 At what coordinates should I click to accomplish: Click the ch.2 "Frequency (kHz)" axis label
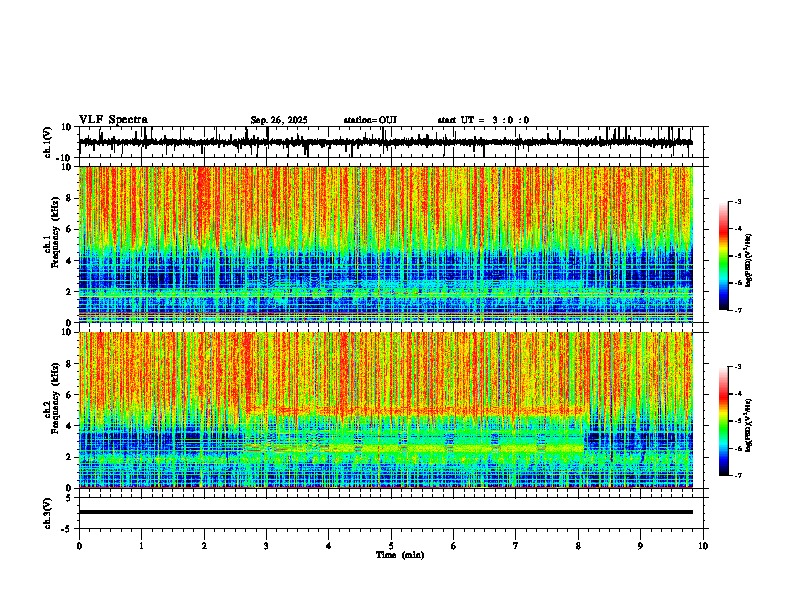tap(55, 398)
